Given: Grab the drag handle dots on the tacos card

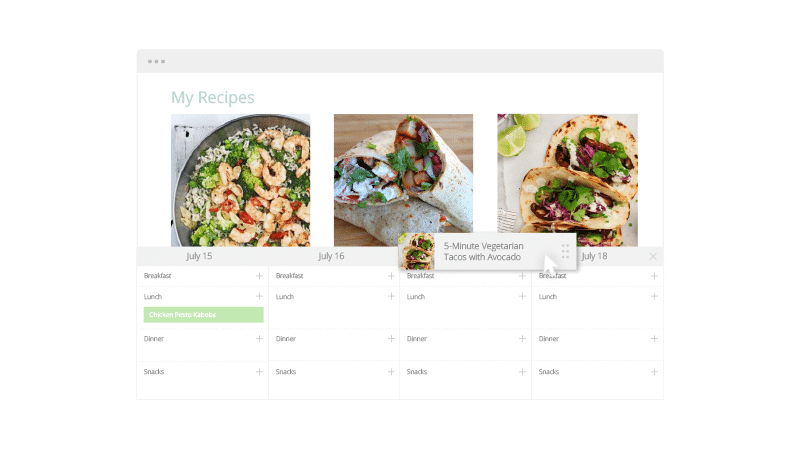Looking at the screenshot, I should pyautogui.click(x=565, y=251).
